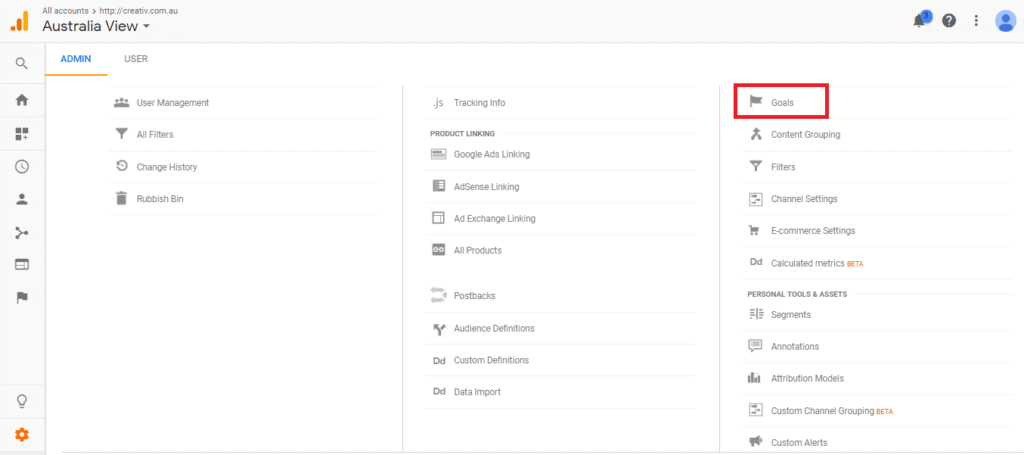Open Discover lightbulb icon in sidebar
The width and height of the screenshot is (1024, 455).
[22, 401]
